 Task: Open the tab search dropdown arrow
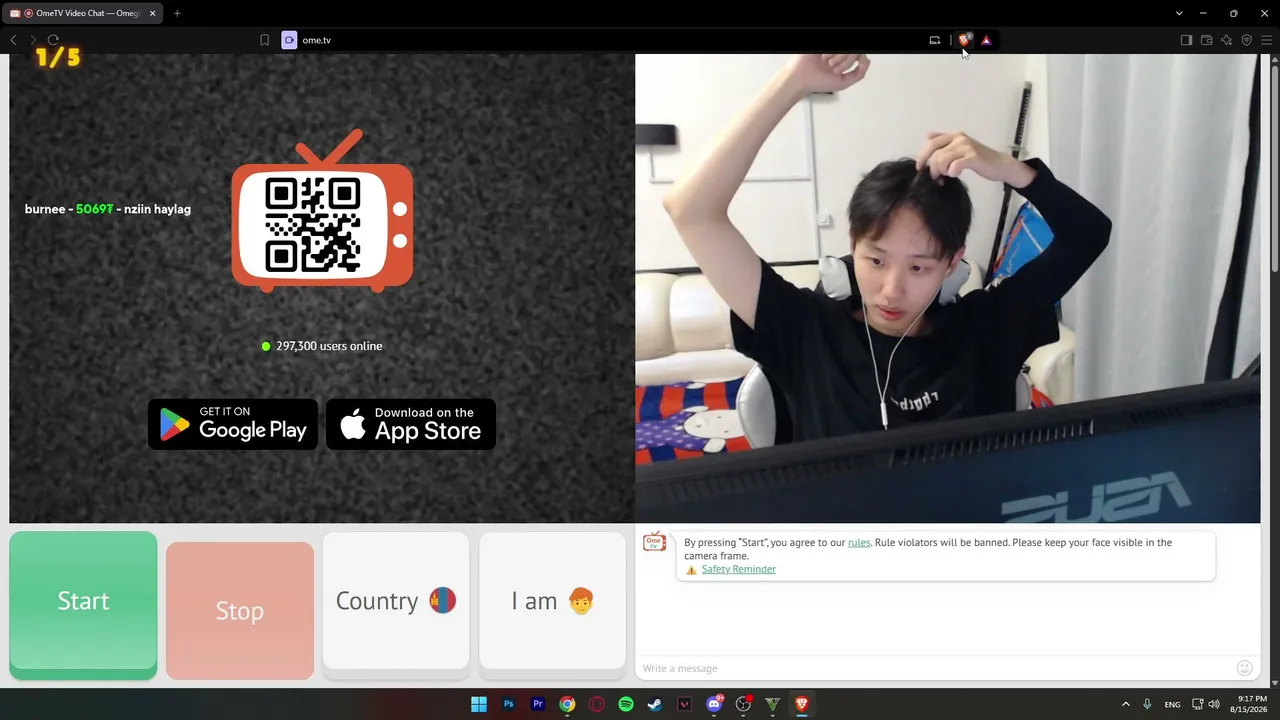coord(1179,13)
